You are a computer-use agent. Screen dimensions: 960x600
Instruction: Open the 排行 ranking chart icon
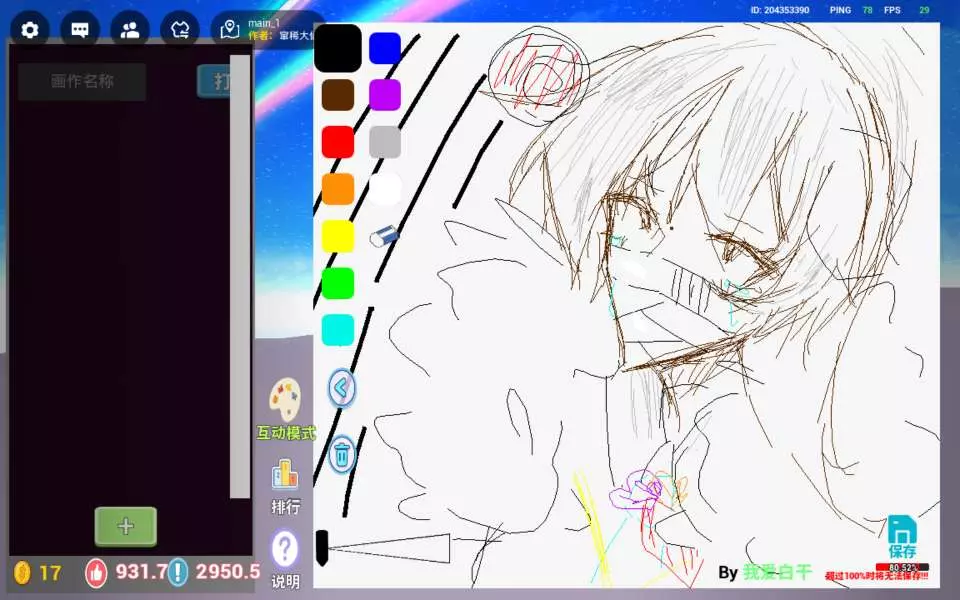(285, 474)
